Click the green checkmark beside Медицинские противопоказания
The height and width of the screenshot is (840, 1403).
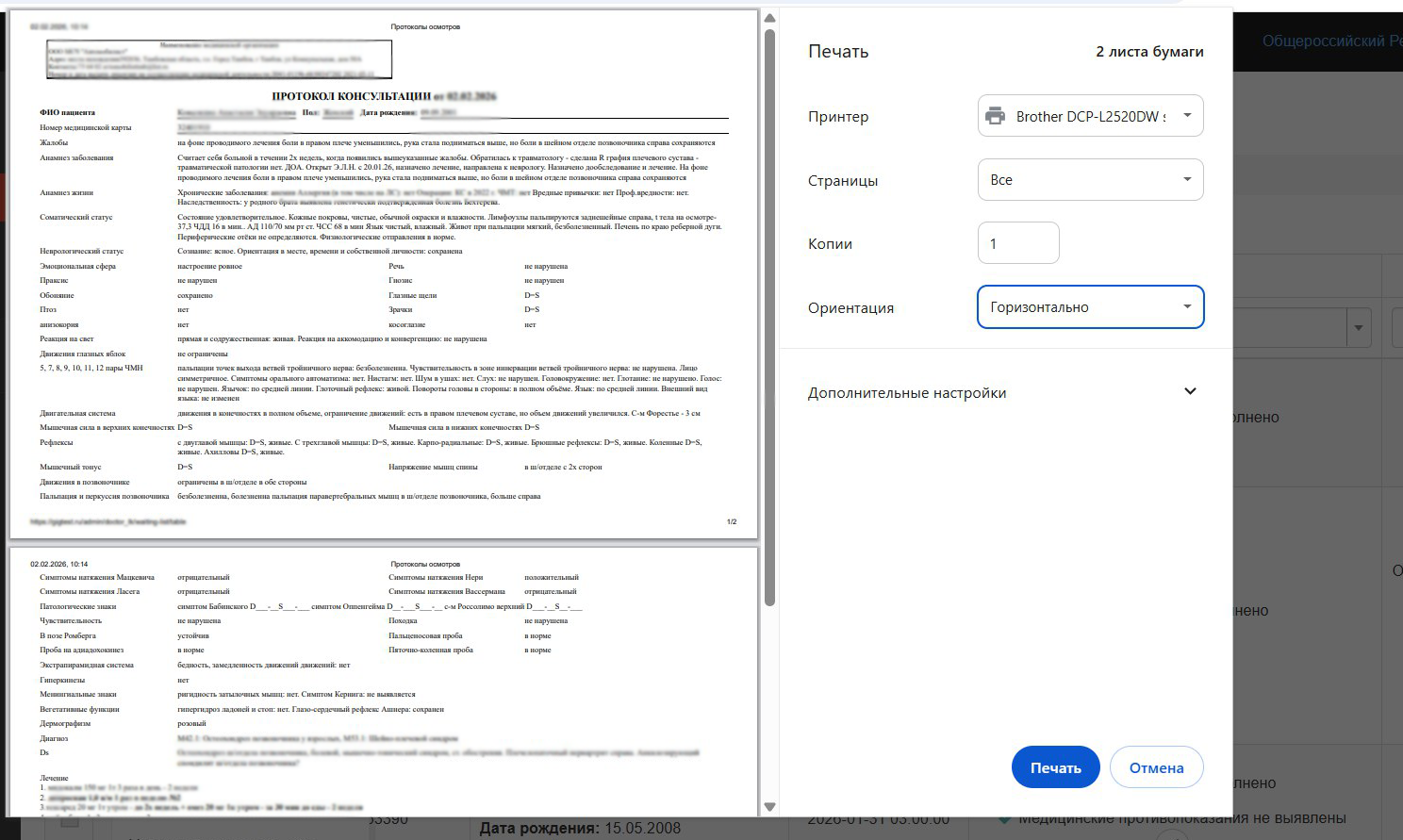coord(1005,818)
